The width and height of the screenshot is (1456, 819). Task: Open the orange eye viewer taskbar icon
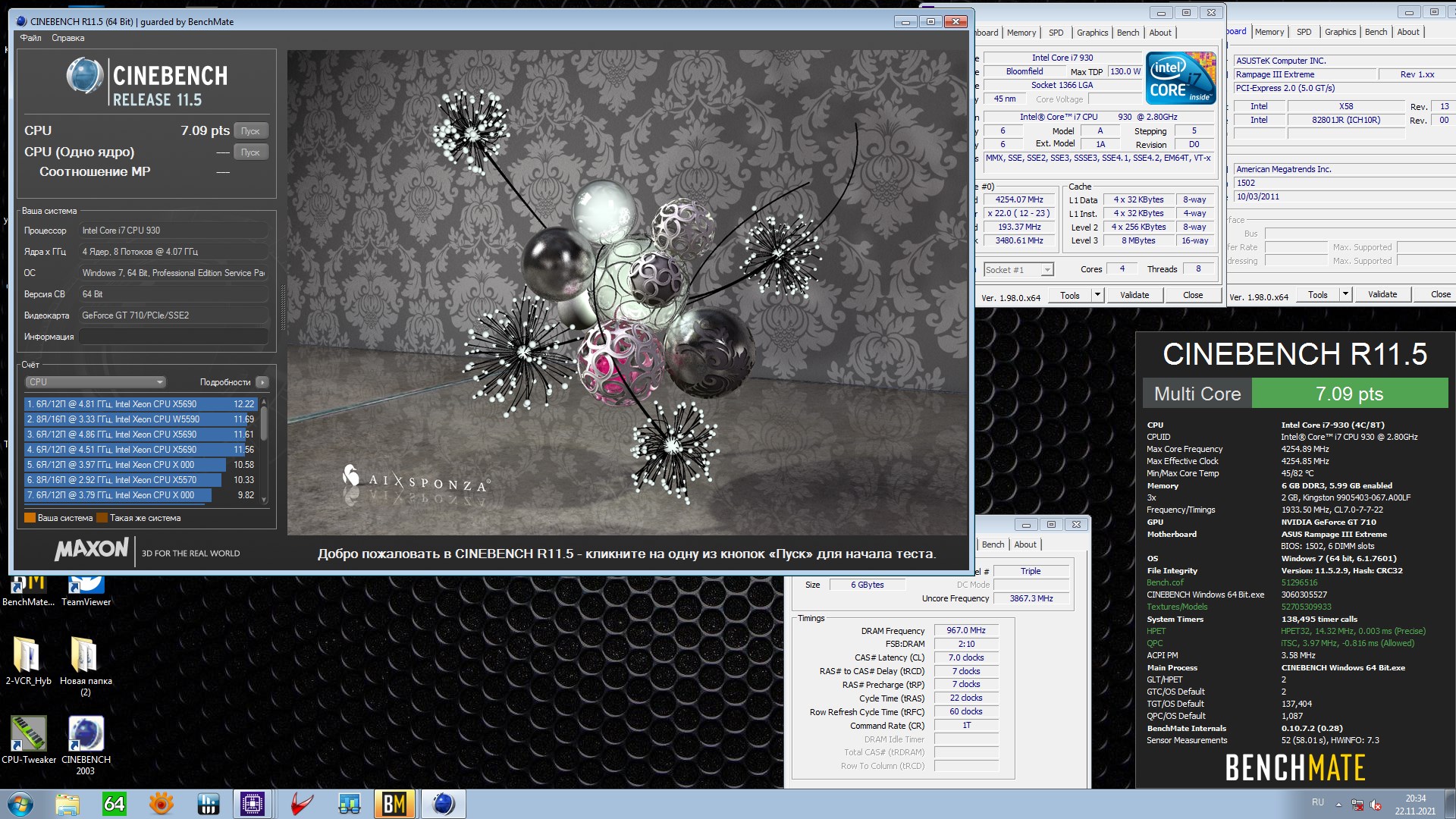click(x=161, y=804)
